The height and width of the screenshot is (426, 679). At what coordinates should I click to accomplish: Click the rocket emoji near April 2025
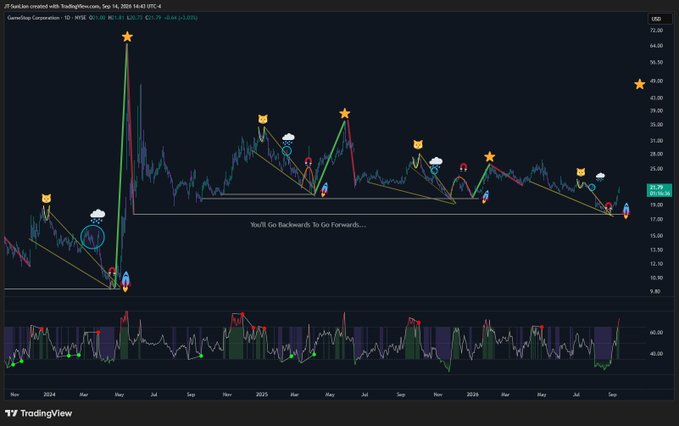324,190
